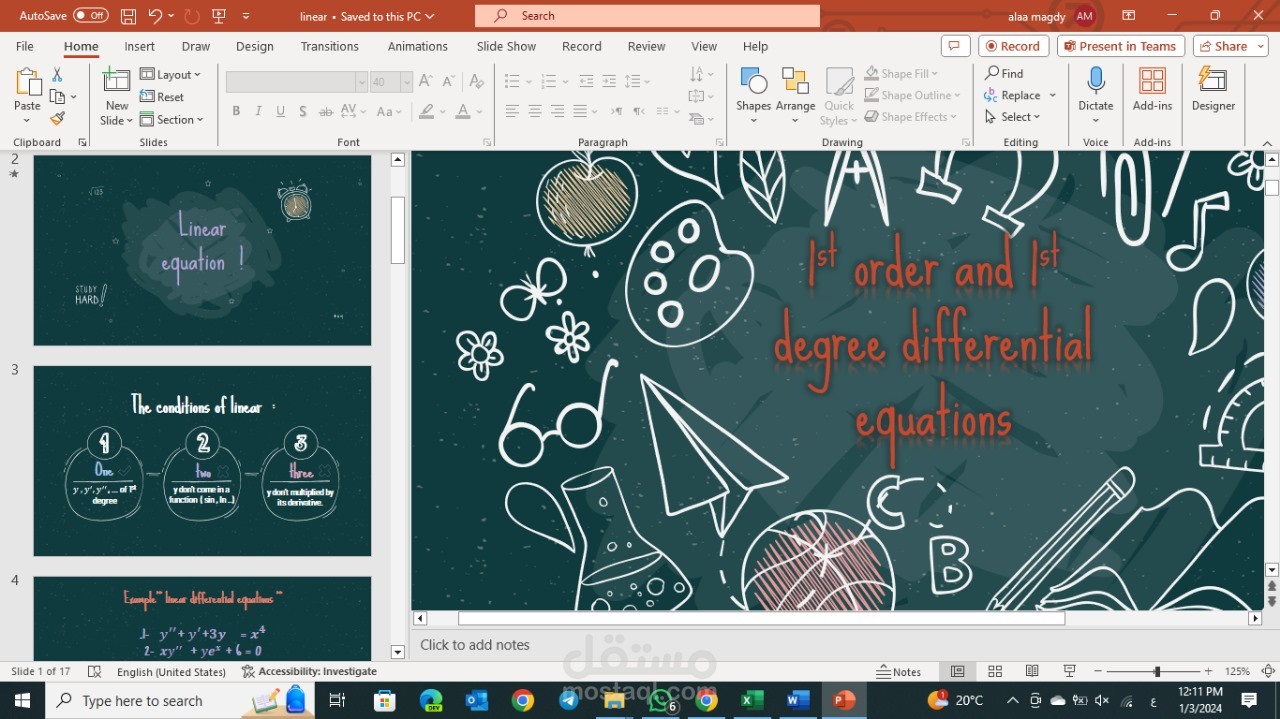Click the Reset slide button

click(162, 97)
